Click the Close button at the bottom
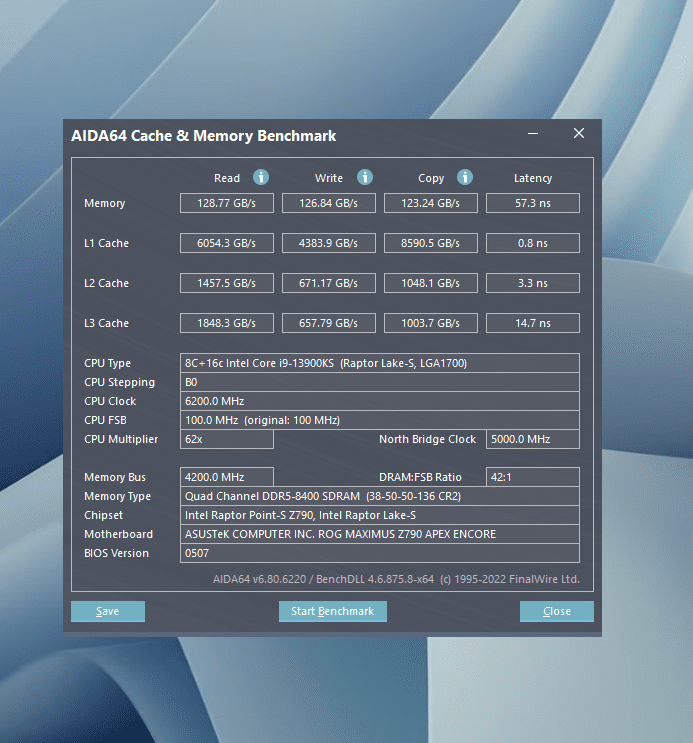Screen dimensions: 693x743 [556, 611]
